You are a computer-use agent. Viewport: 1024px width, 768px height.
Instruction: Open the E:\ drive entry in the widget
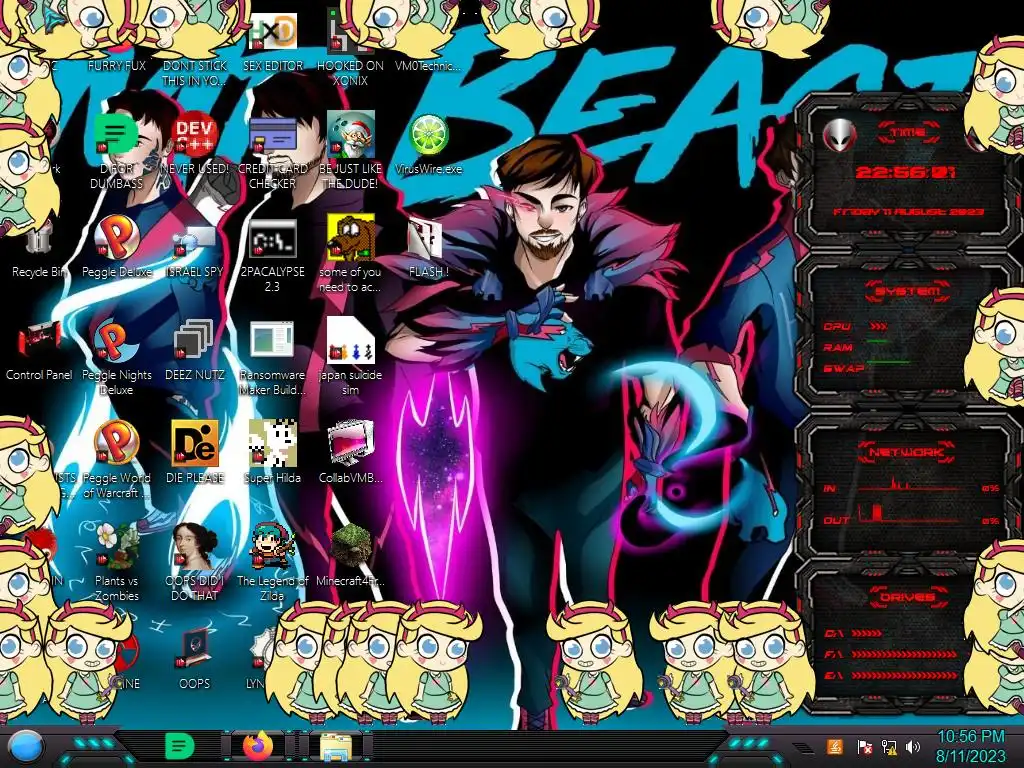[x=891, y=675]
